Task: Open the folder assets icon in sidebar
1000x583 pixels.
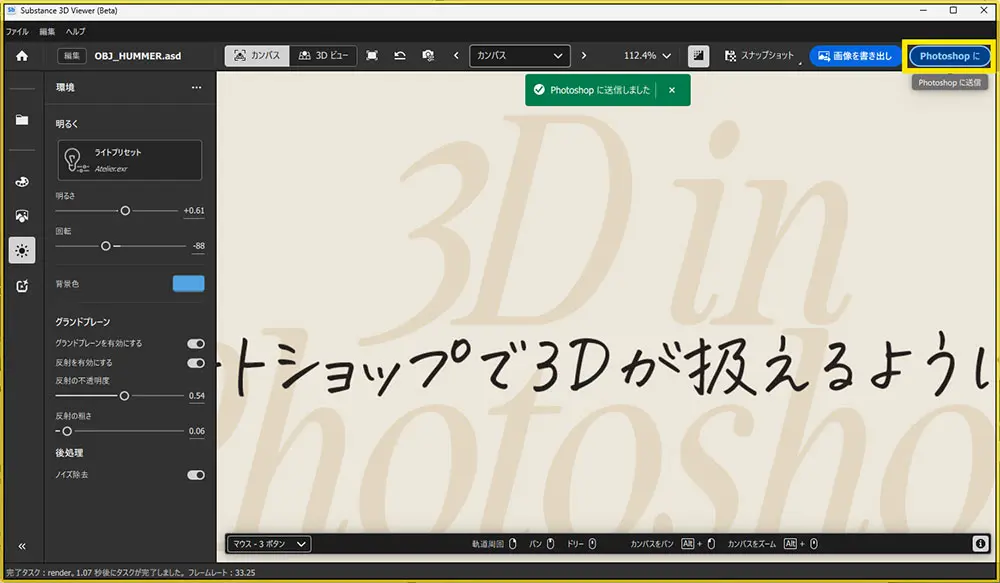Action: (x=22, y=120)
